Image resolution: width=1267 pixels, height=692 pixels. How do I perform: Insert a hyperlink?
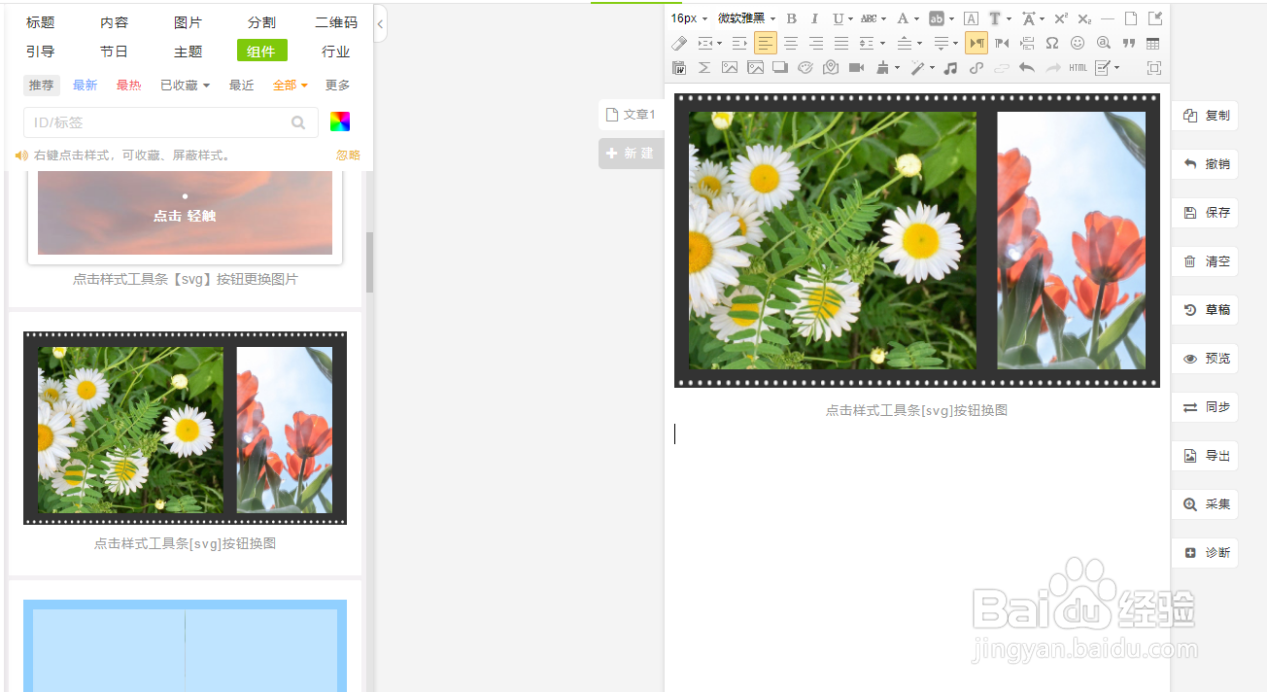976,68
